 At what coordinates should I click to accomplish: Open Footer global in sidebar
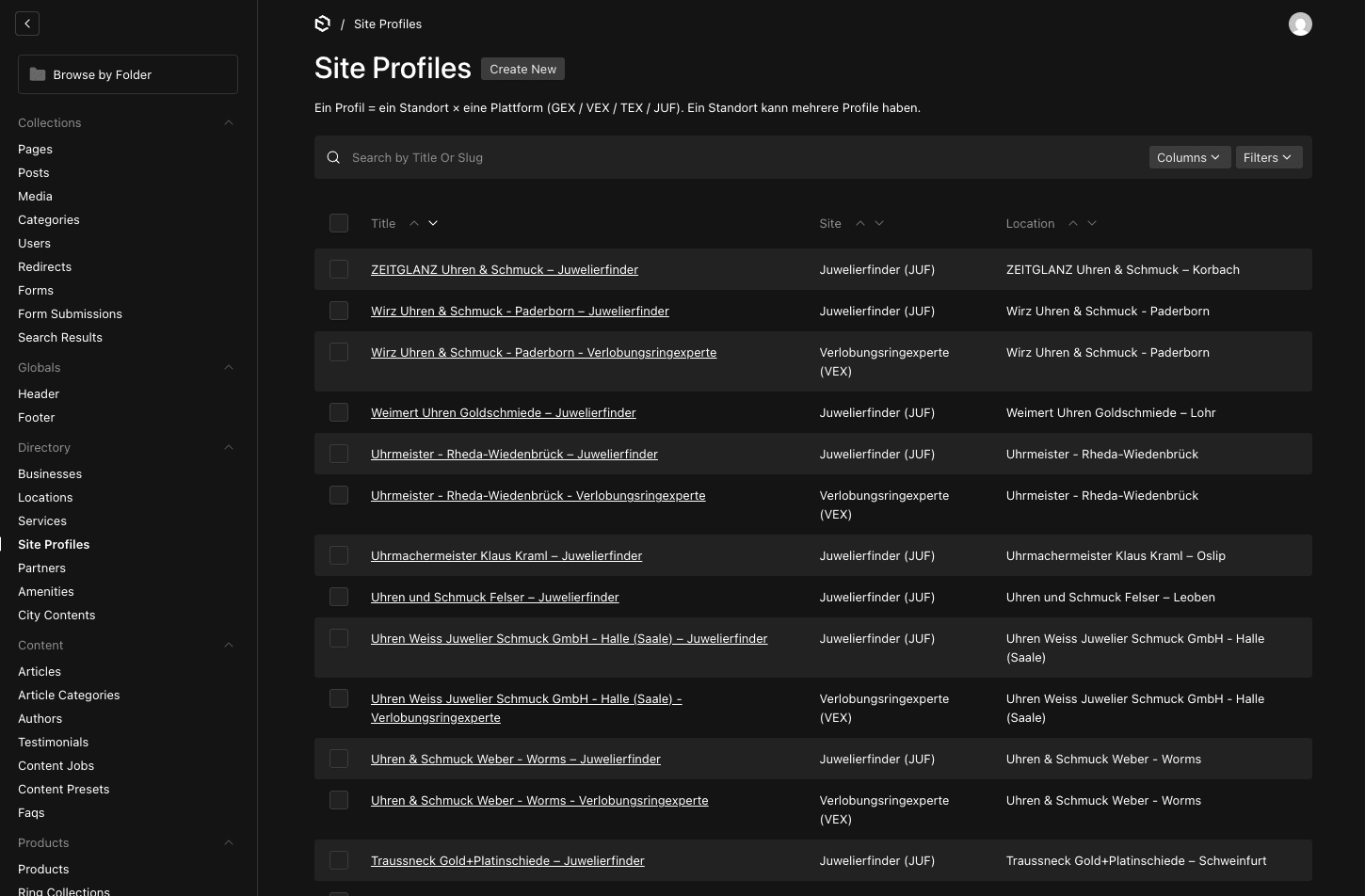pyautogui.click(x=36, y=417)
